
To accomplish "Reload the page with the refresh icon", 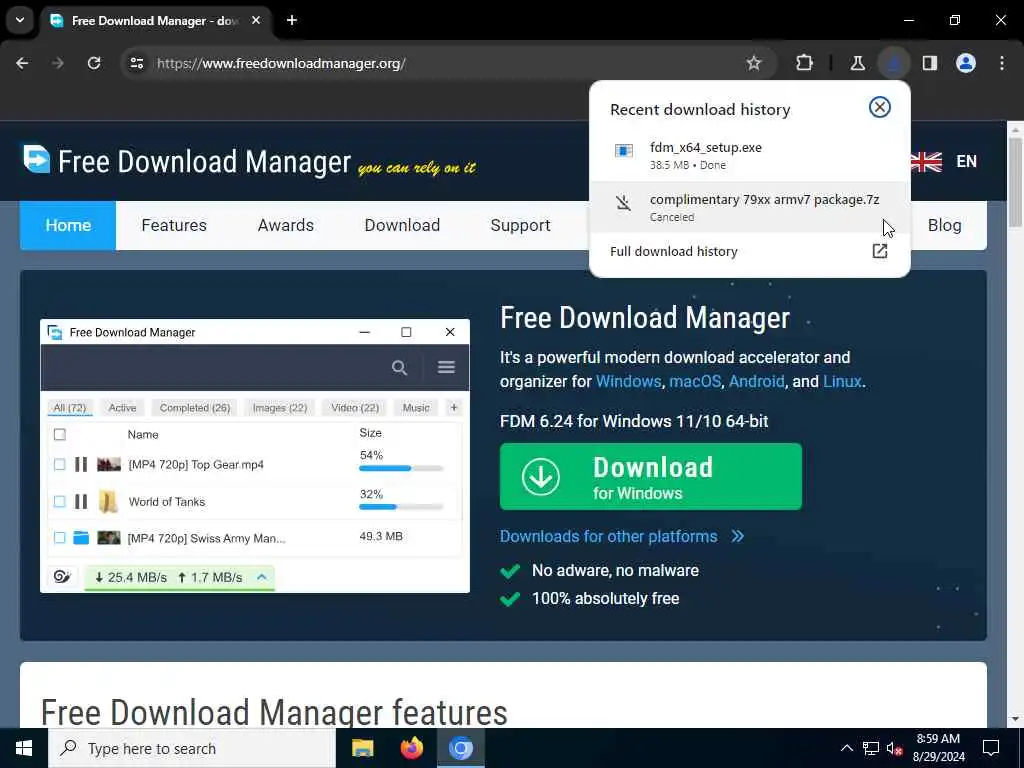I will [x=94, y=63].
